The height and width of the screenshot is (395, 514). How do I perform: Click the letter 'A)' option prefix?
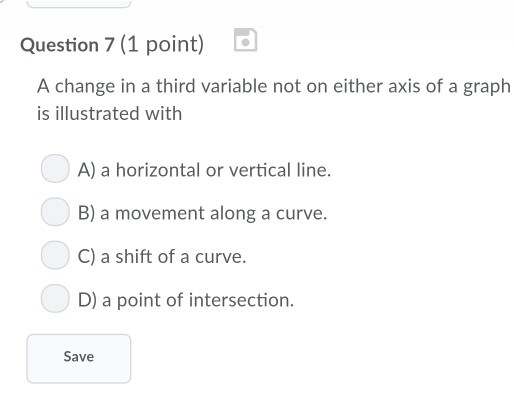coord(87,170)
